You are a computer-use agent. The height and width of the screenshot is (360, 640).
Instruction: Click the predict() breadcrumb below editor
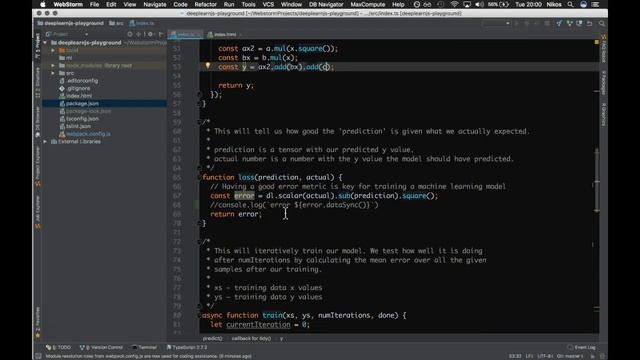tap(213, 338)
